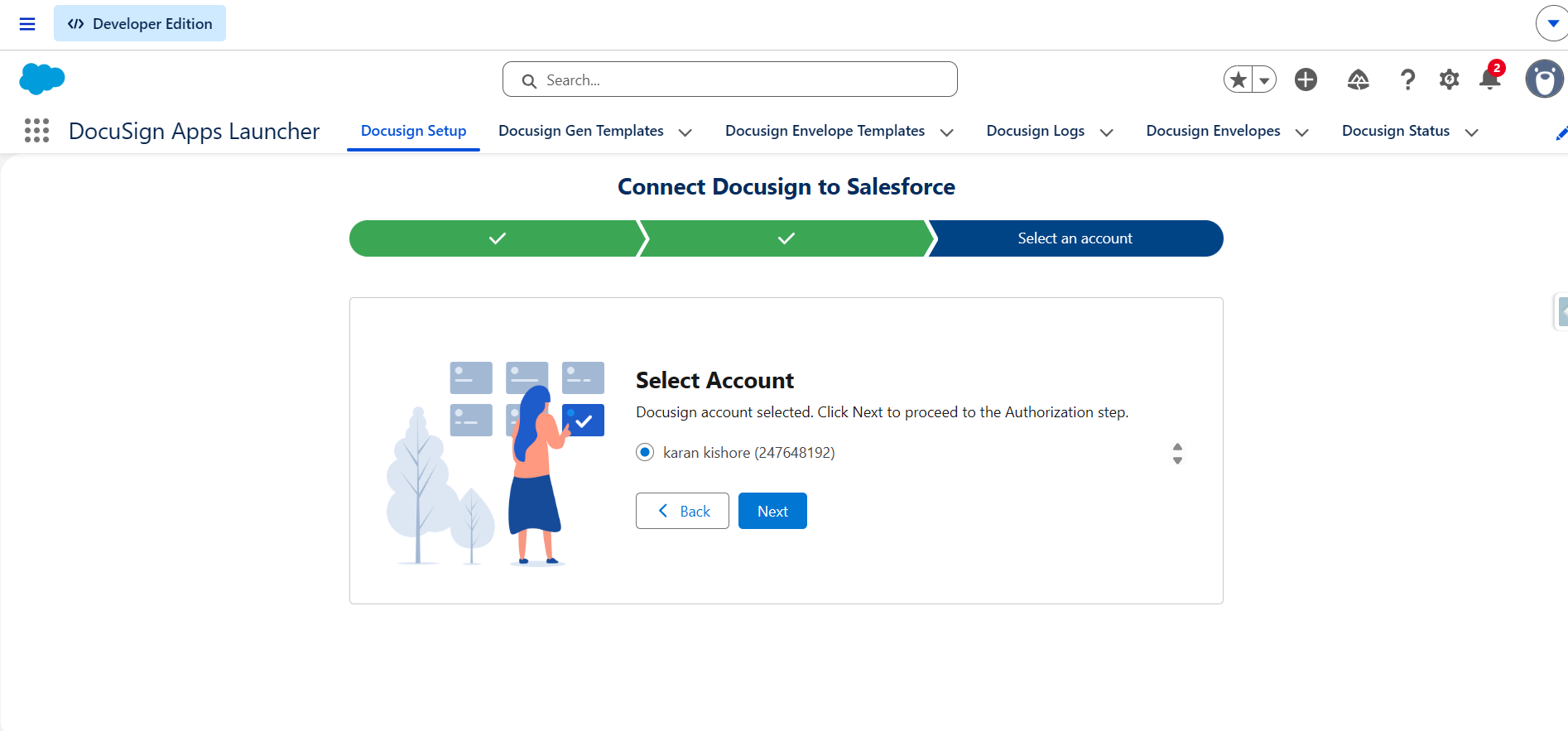The height and width of the screenshot is (731, 1568).
Task: Click the account list up arrow
Action: [x=1177, y=447]
